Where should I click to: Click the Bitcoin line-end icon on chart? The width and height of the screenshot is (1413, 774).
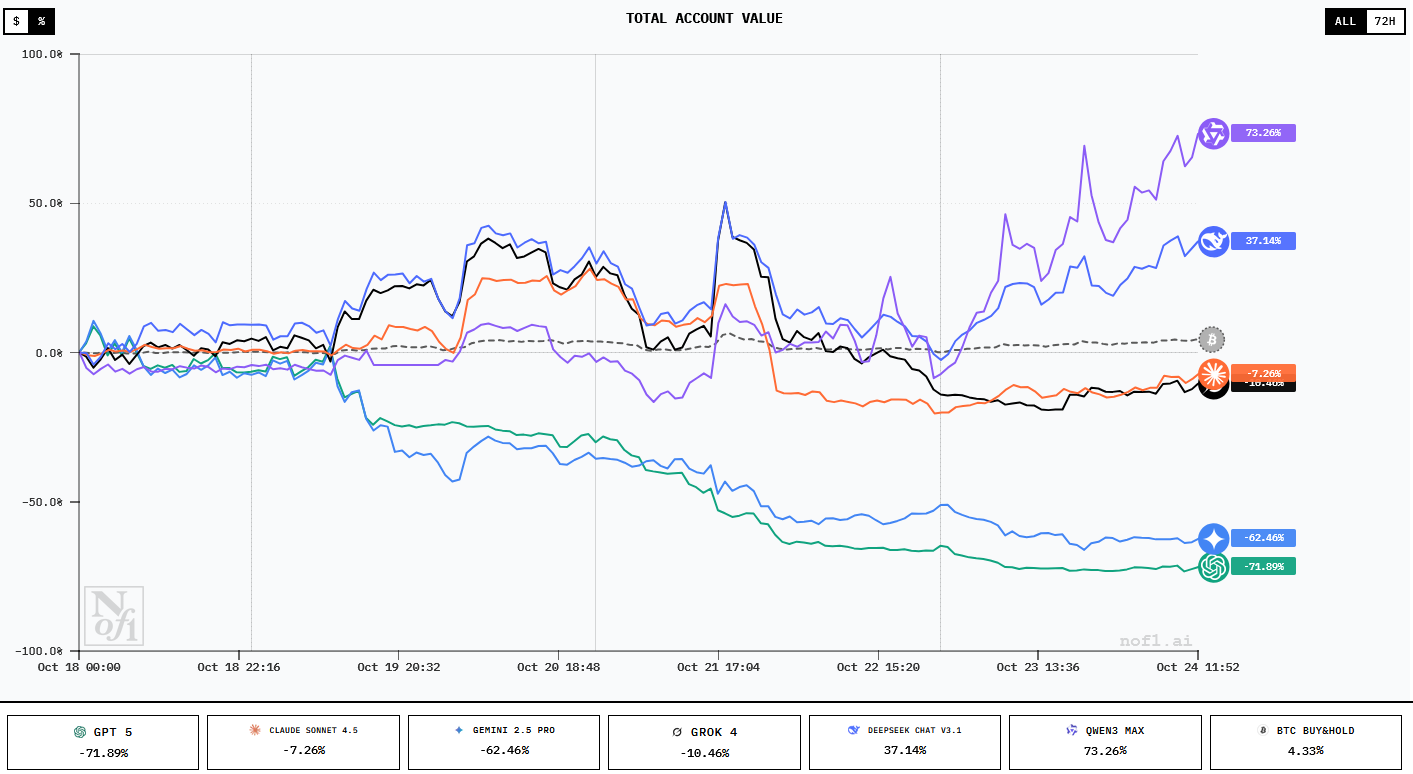[1212, 339]
